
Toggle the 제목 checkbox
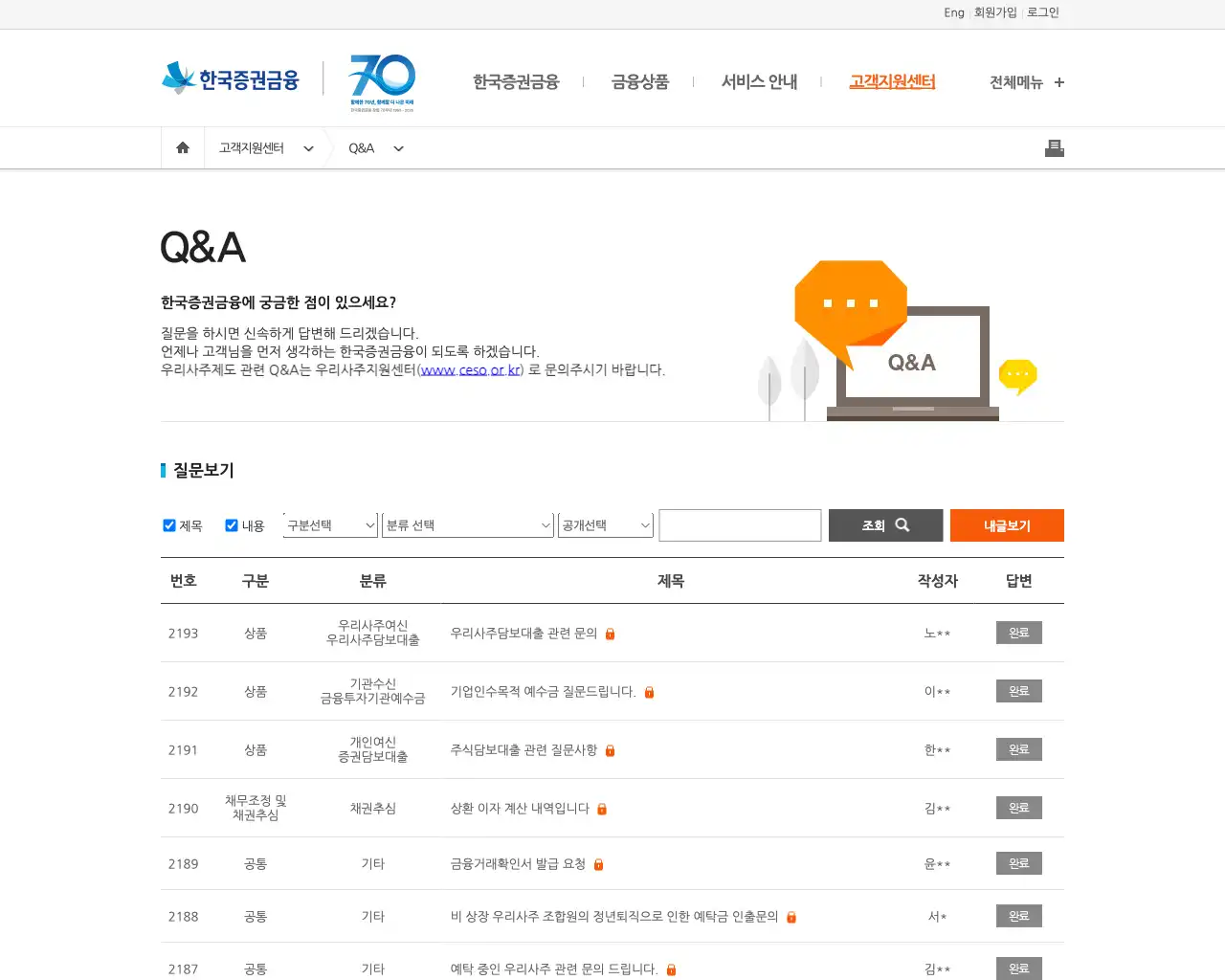pyautogui.click(x=169, y=525)
